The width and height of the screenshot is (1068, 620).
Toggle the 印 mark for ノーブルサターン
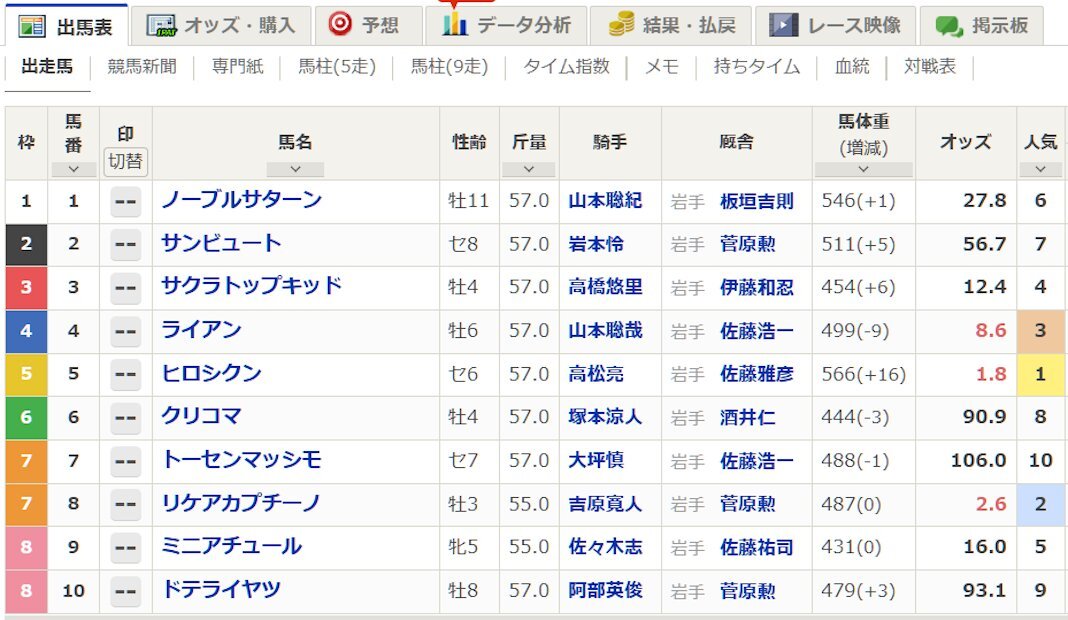[x=125, y=201]
